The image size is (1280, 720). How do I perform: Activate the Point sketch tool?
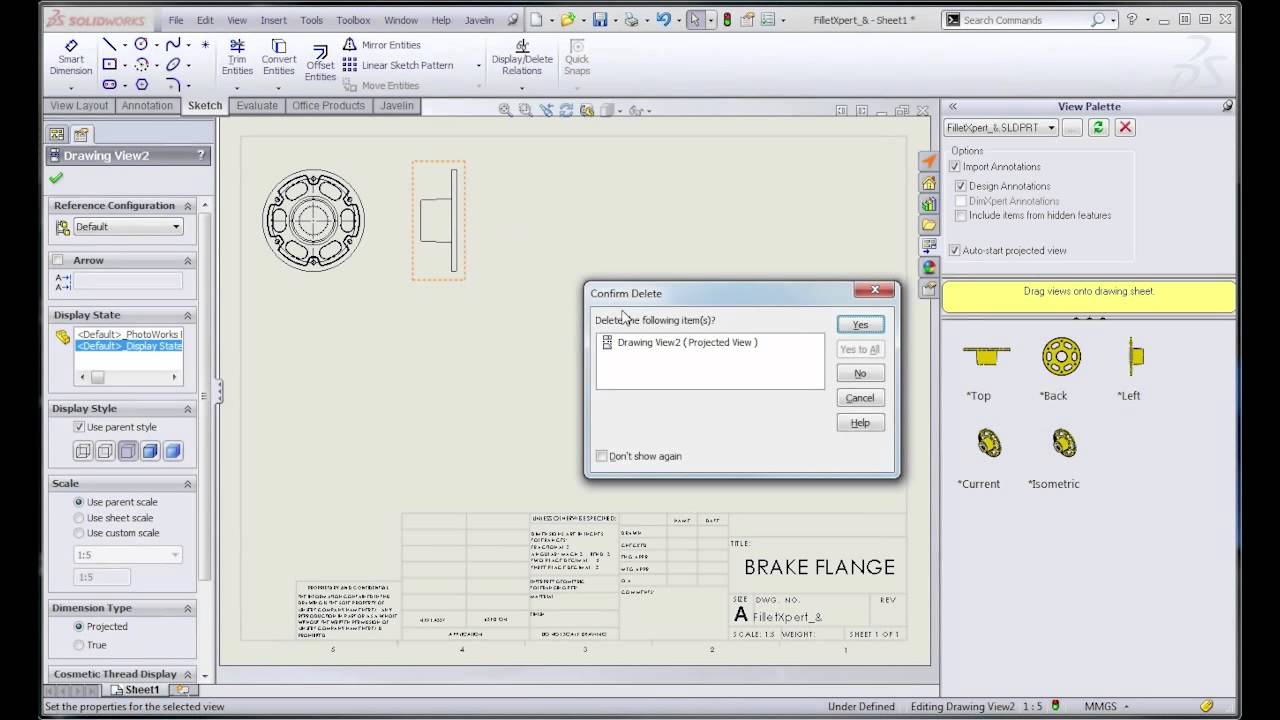click(x=205, y=45)
